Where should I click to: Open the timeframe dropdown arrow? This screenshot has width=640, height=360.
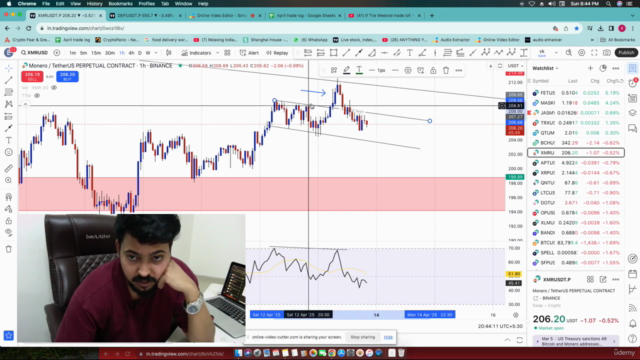point(156,53)
